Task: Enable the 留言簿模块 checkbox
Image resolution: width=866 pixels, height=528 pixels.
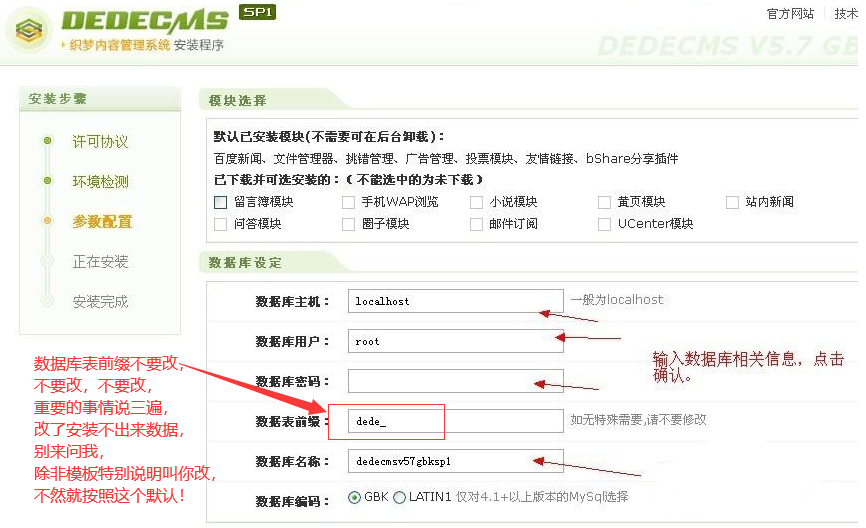Action: pyautogui.click(x=220, y=202)
